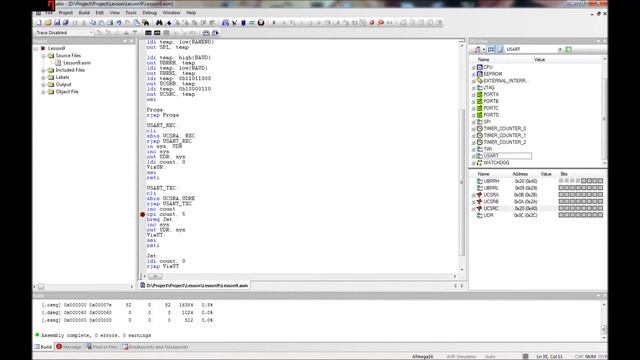This screenshot has width=640, height=360.
Task: Click the I/O view tree layout icon
Action: (491, 49)
